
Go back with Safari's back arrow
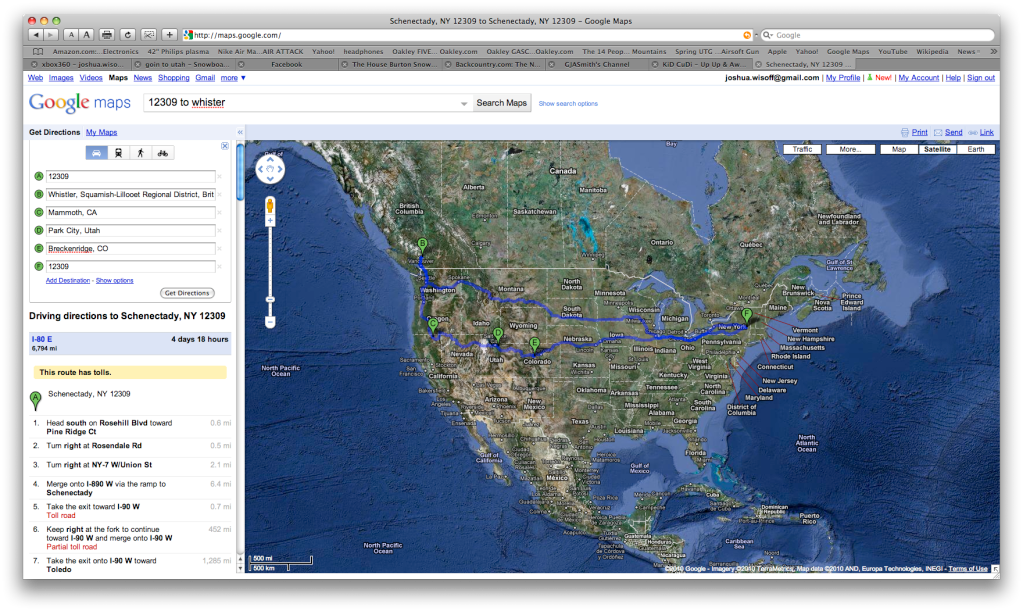[35, 35]
